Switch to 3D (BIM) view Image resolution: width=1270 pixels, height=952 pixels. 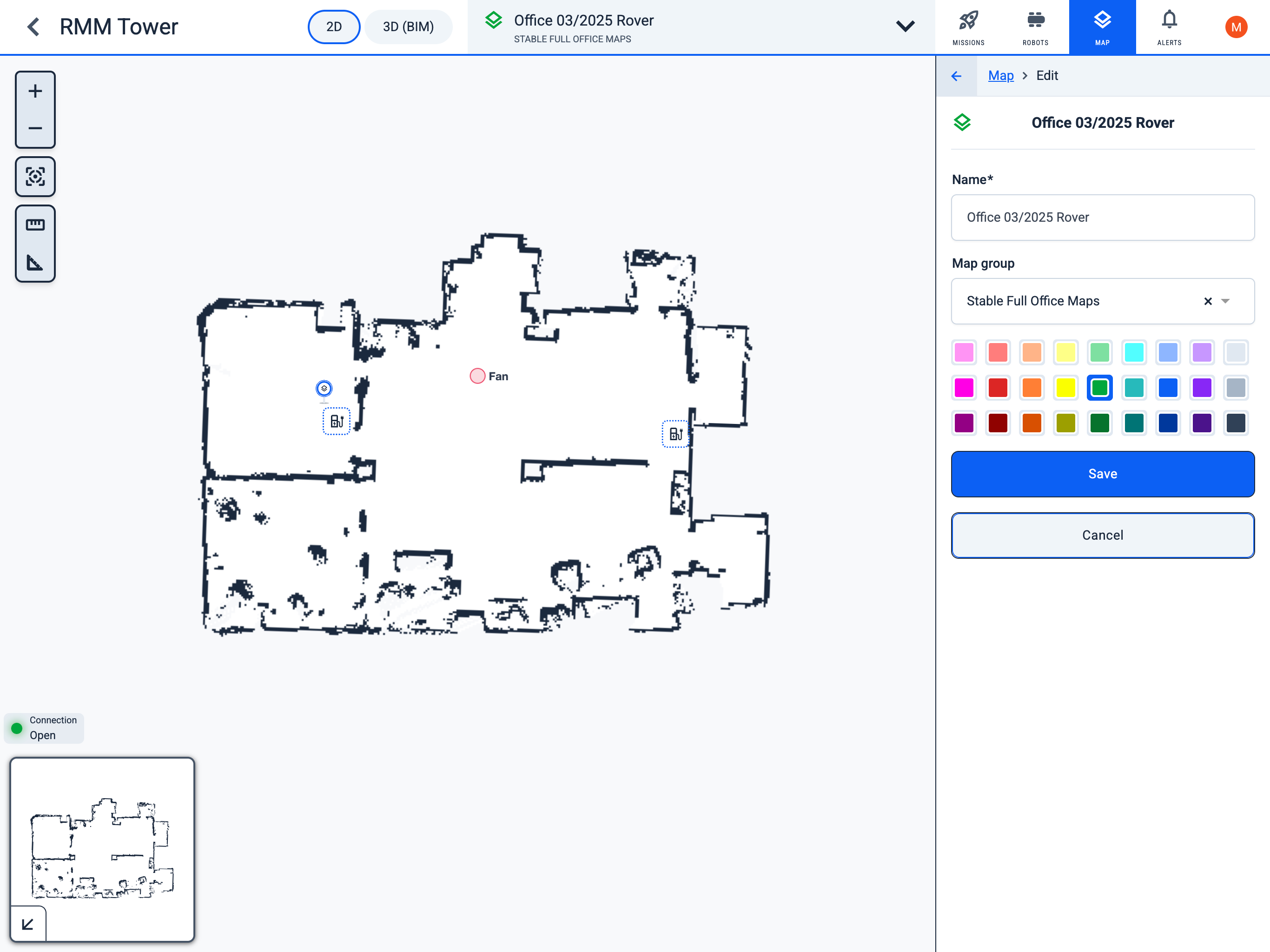[408, 26]
